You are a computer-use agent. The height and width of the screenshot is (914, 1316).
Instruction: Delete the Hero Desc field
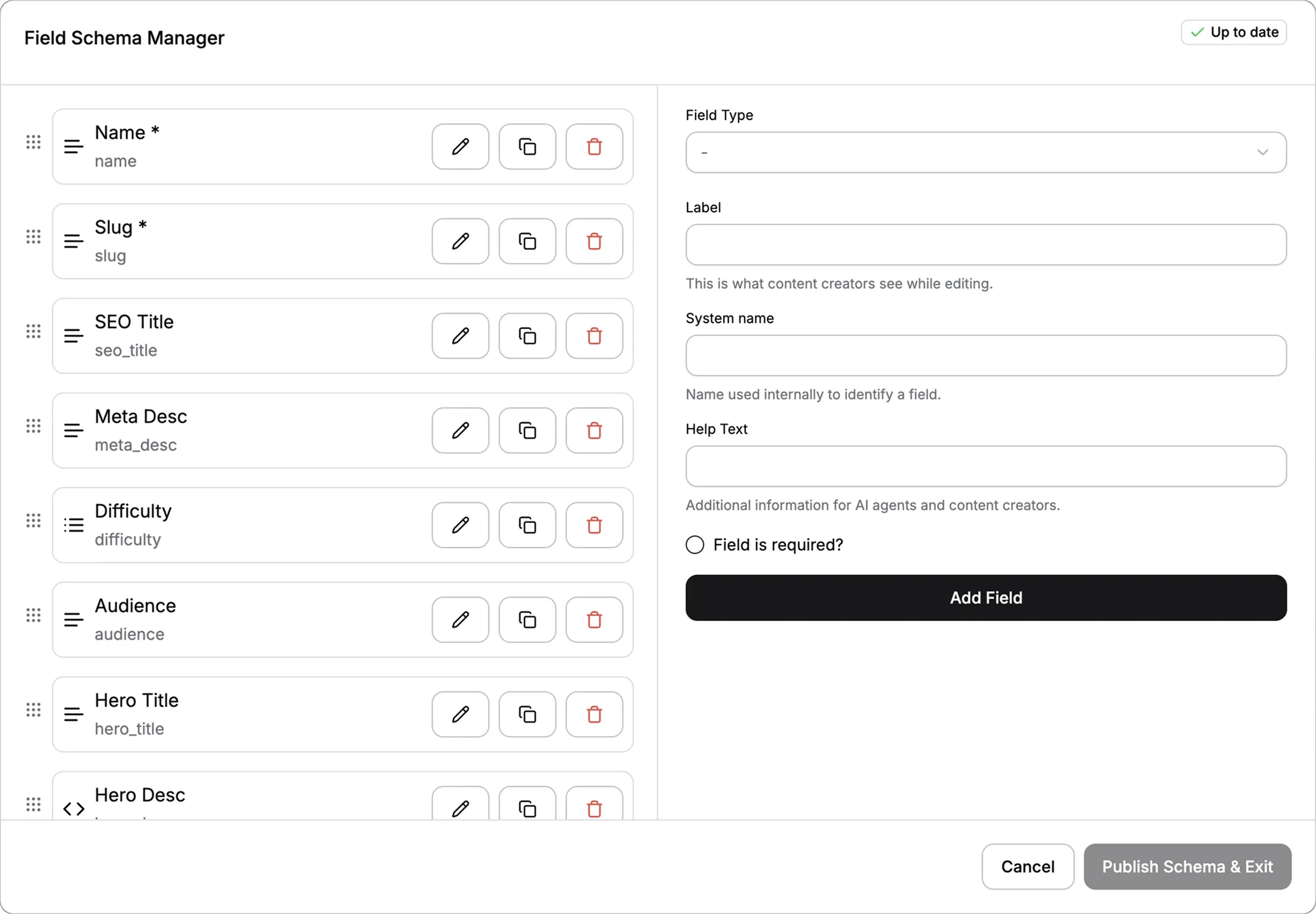click(x=594, y=807)
